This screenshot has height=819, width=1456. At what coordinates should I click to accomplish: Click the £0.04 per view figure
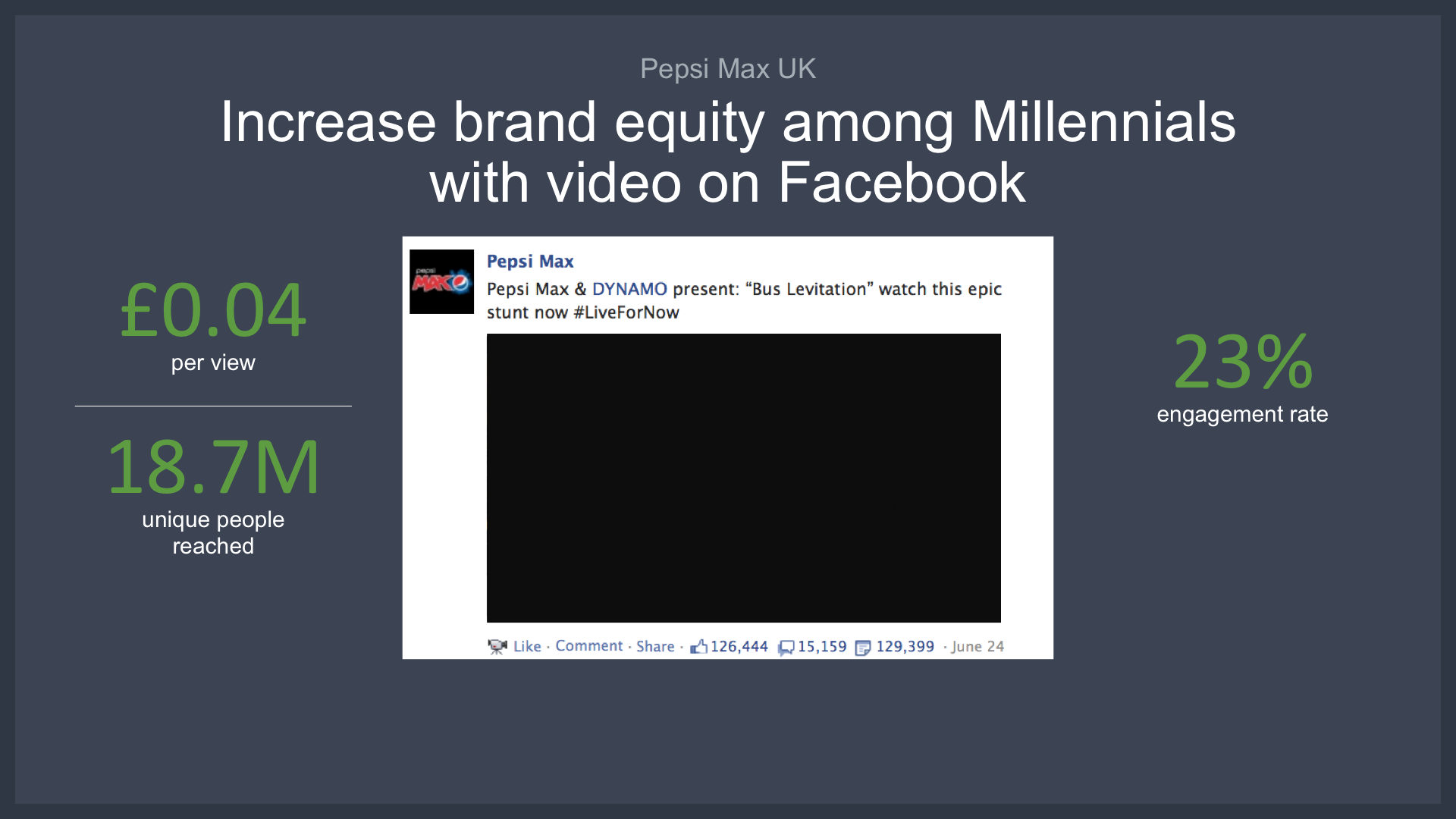click(213, 310)
